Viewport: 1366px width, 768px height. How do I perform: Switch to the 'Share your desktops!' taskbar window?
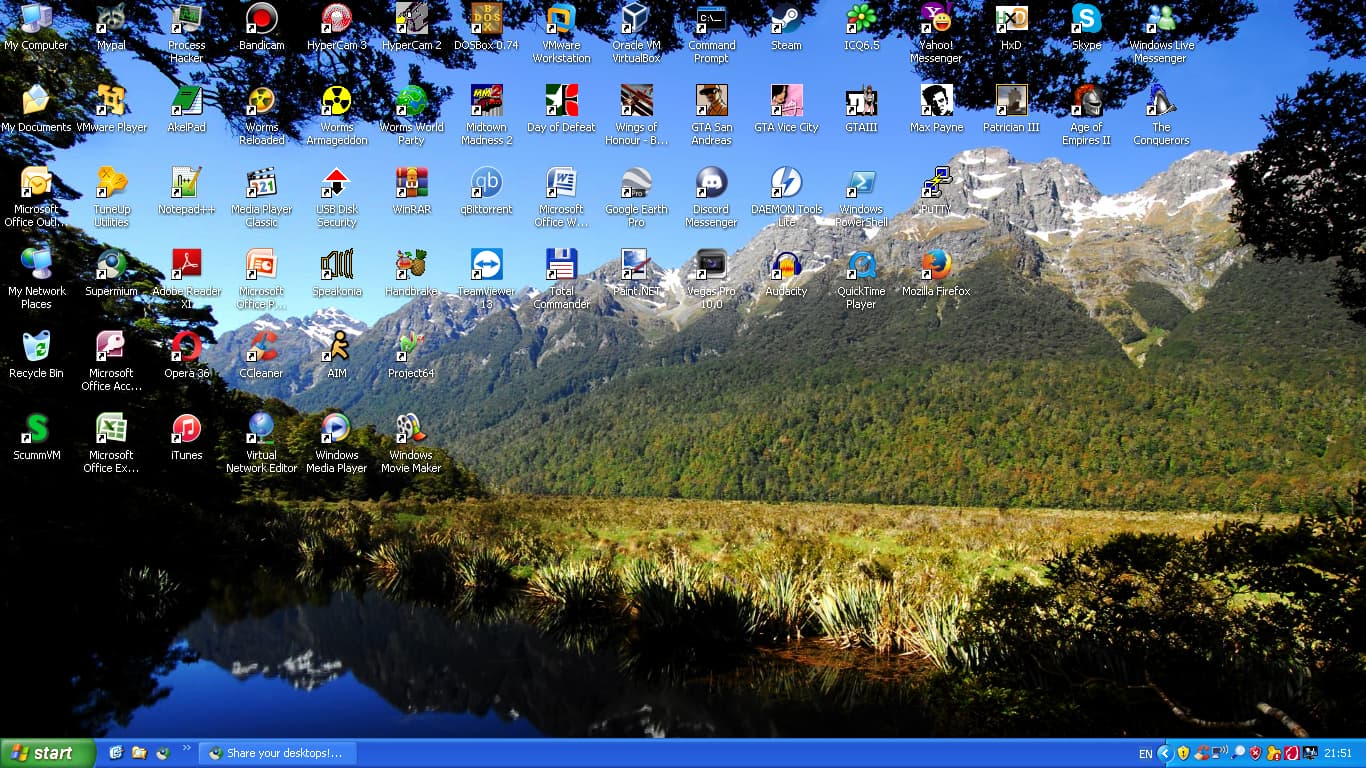point(276,753)
